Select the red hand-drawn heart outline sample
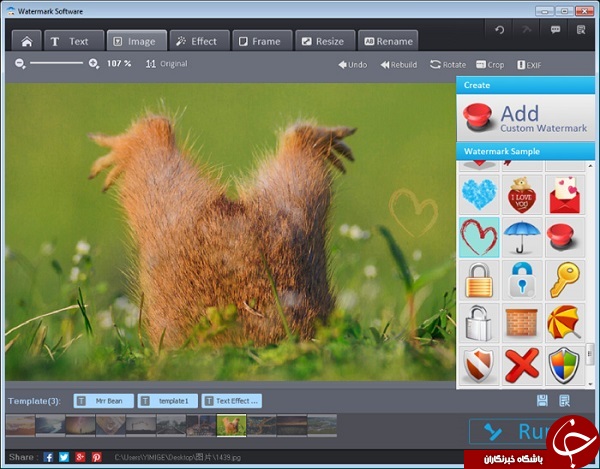Viewport: 600px width, 469px height. [x=479, y=238]
